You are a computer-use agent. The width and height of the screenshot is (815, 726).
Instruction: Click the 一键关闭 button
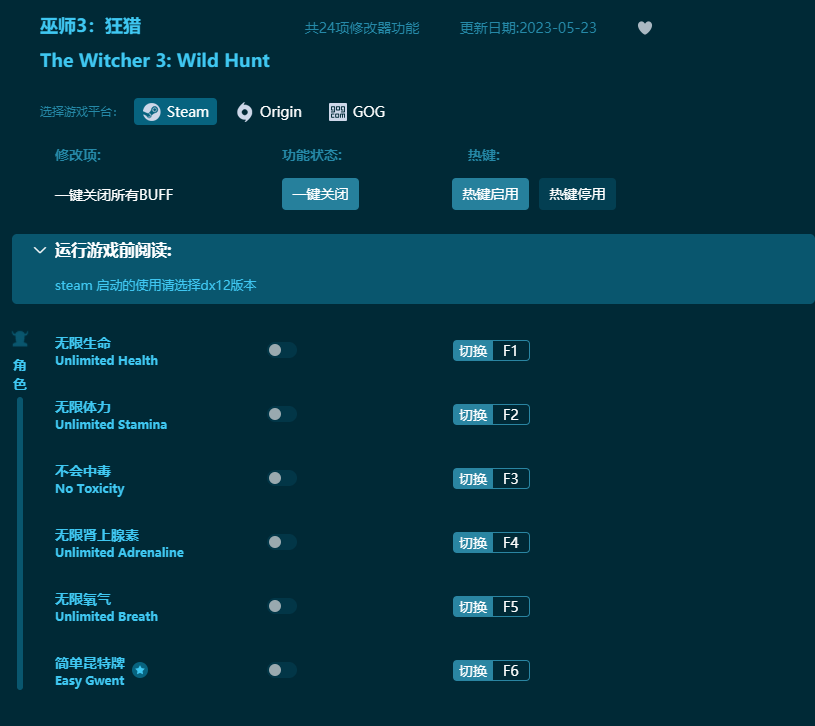pyautogui.click(x=320, y=194)
